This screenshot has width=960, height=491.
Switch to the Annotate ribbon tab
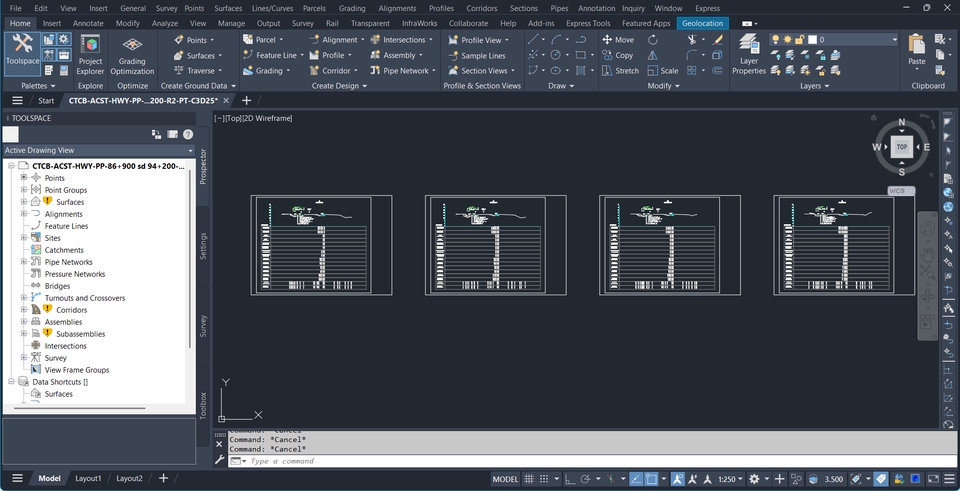(88, 23)
